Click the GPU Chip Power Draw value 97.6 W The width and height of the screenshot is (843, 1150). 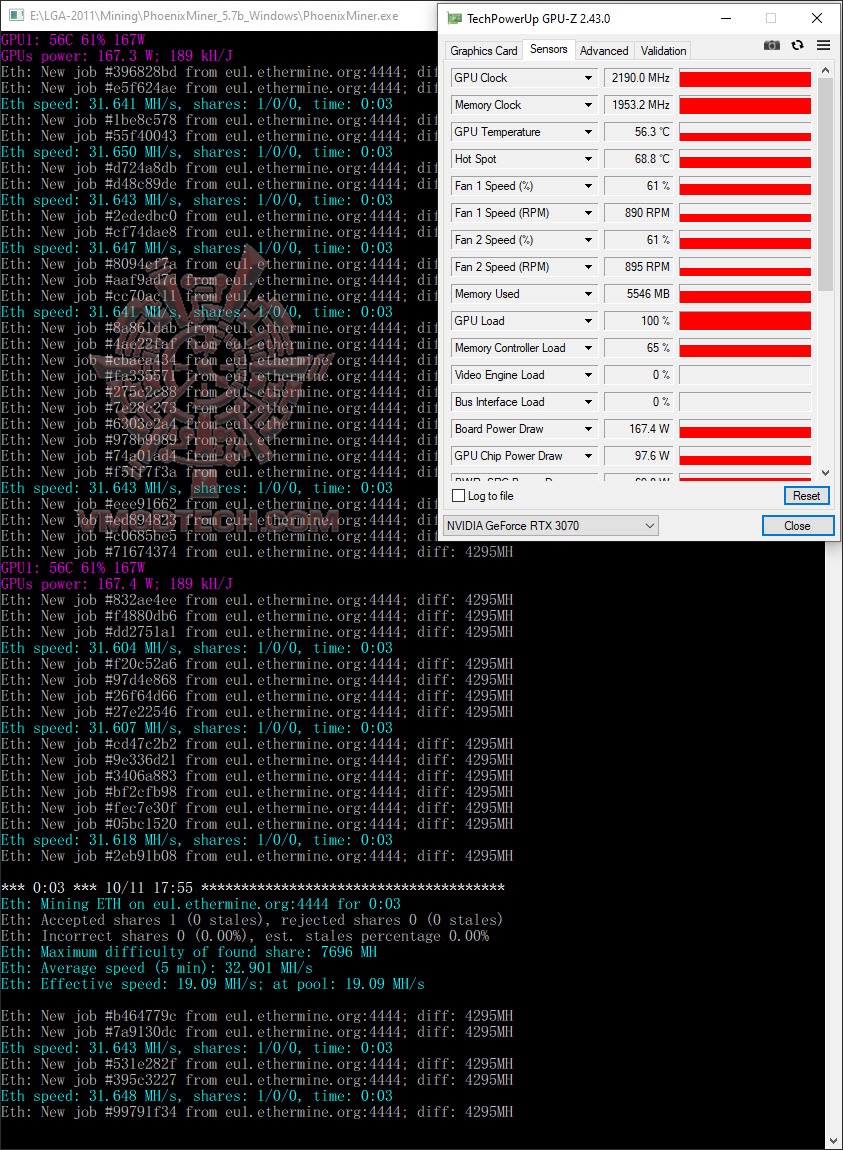(x=638, y=456)
